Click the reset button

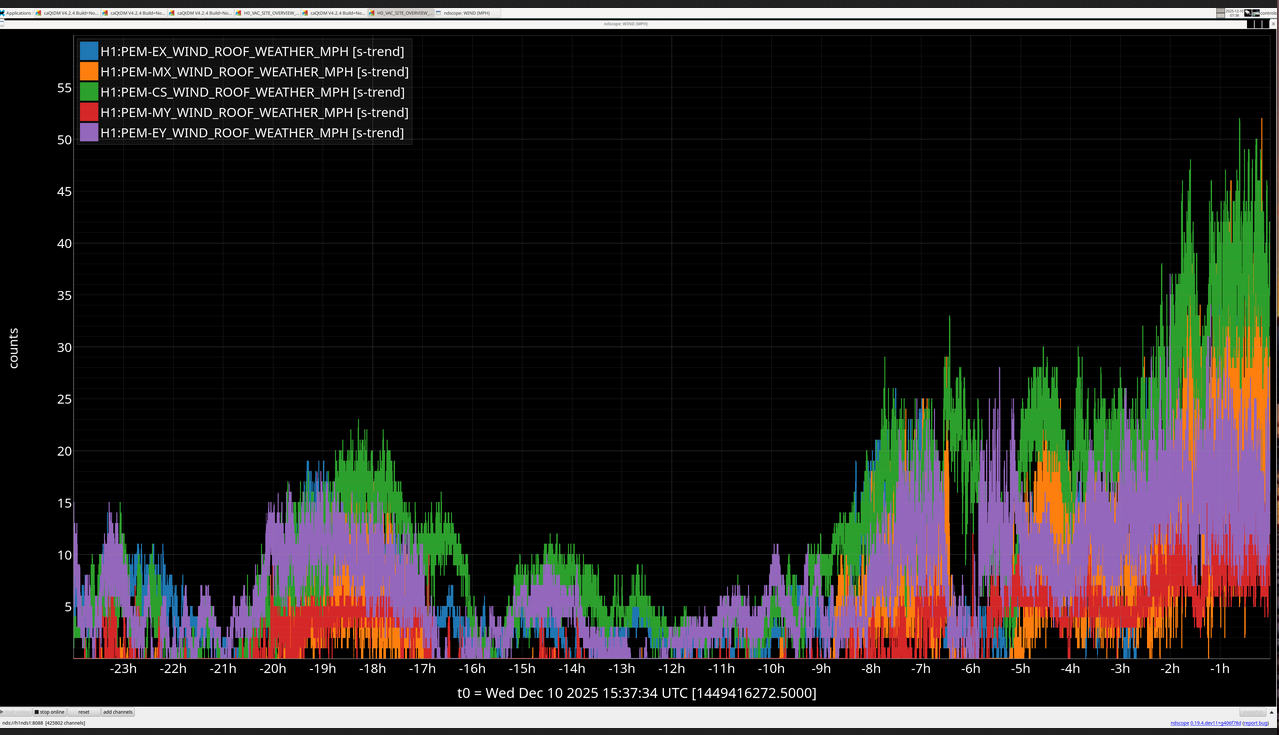84,712
